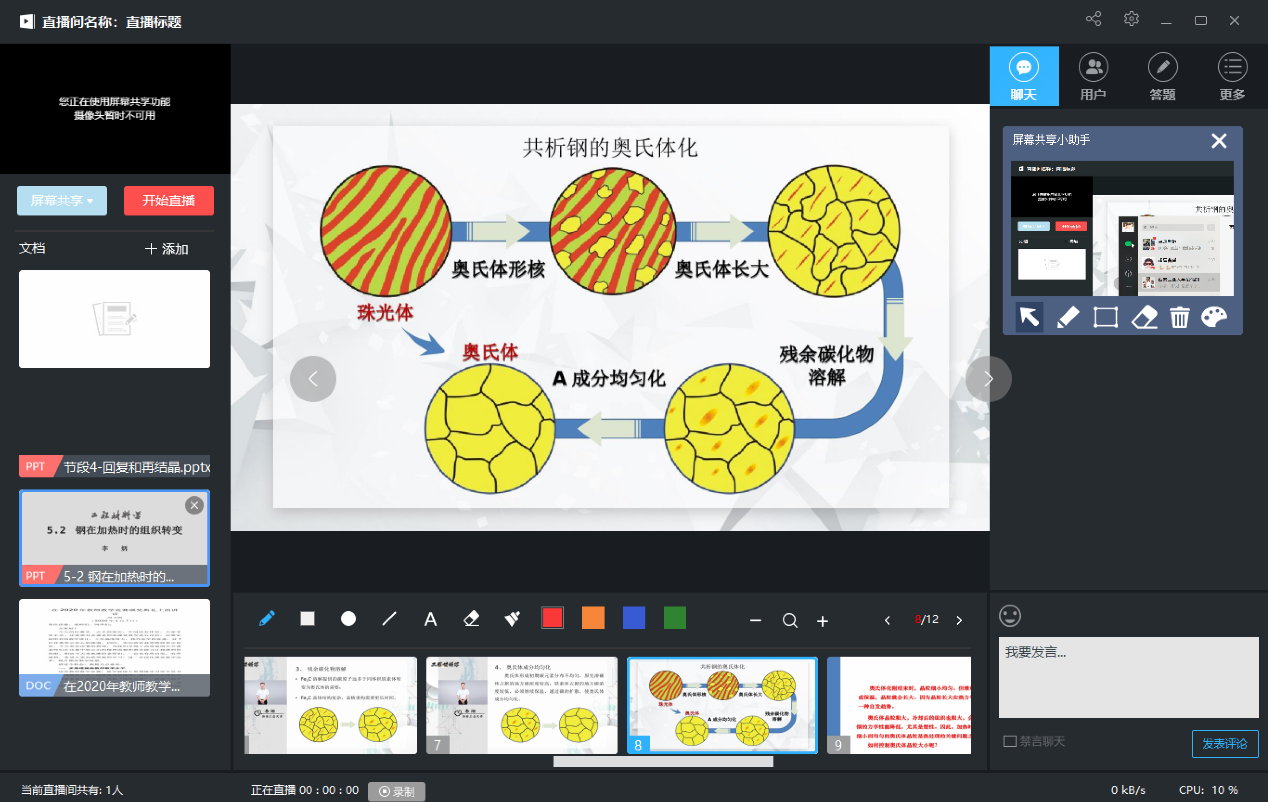This screenshot has width=1268, height=802.
Task: Open the Quiz tab
Action: click(1162, 77)
